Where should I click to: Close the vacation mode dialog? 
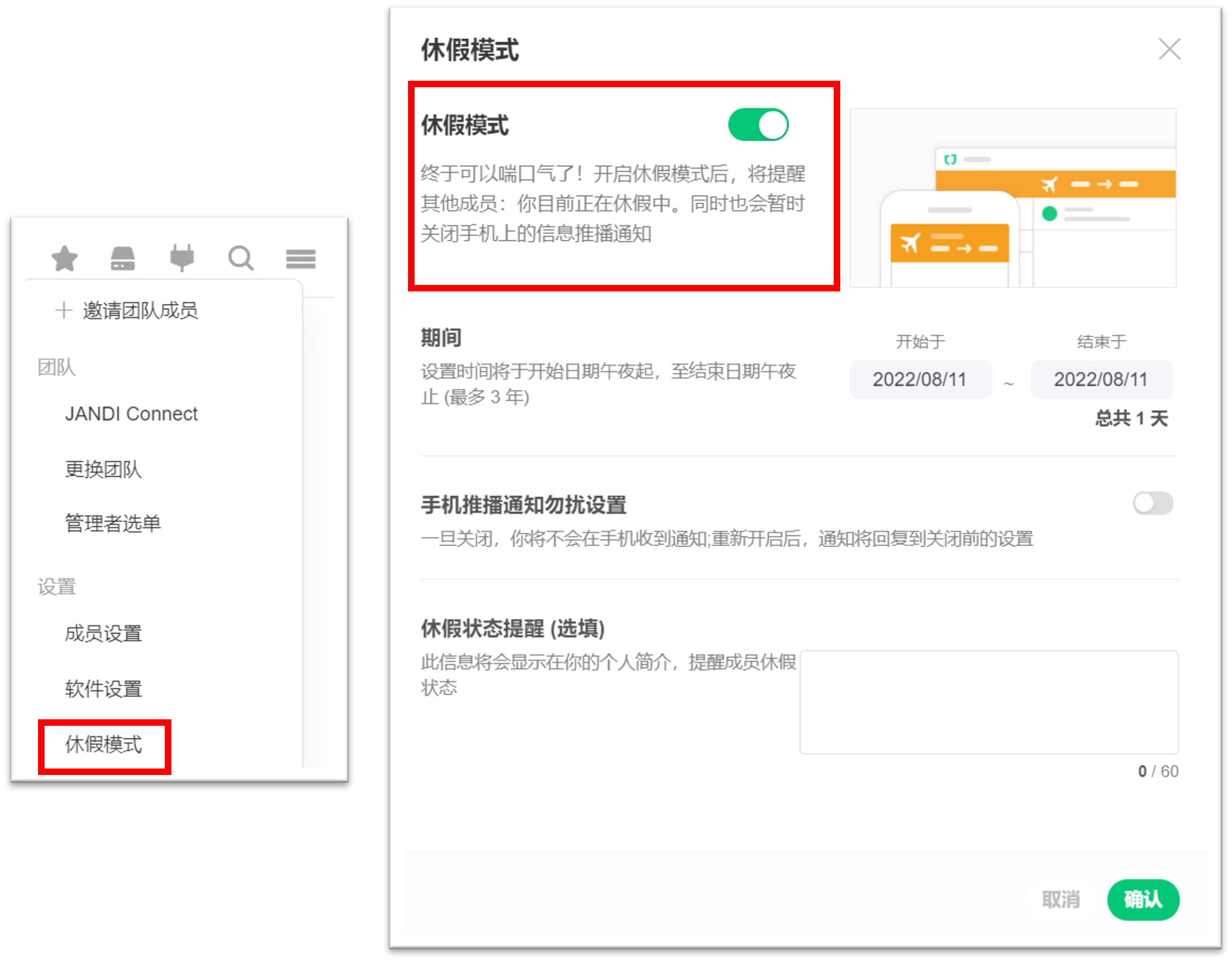point(1169,49)
